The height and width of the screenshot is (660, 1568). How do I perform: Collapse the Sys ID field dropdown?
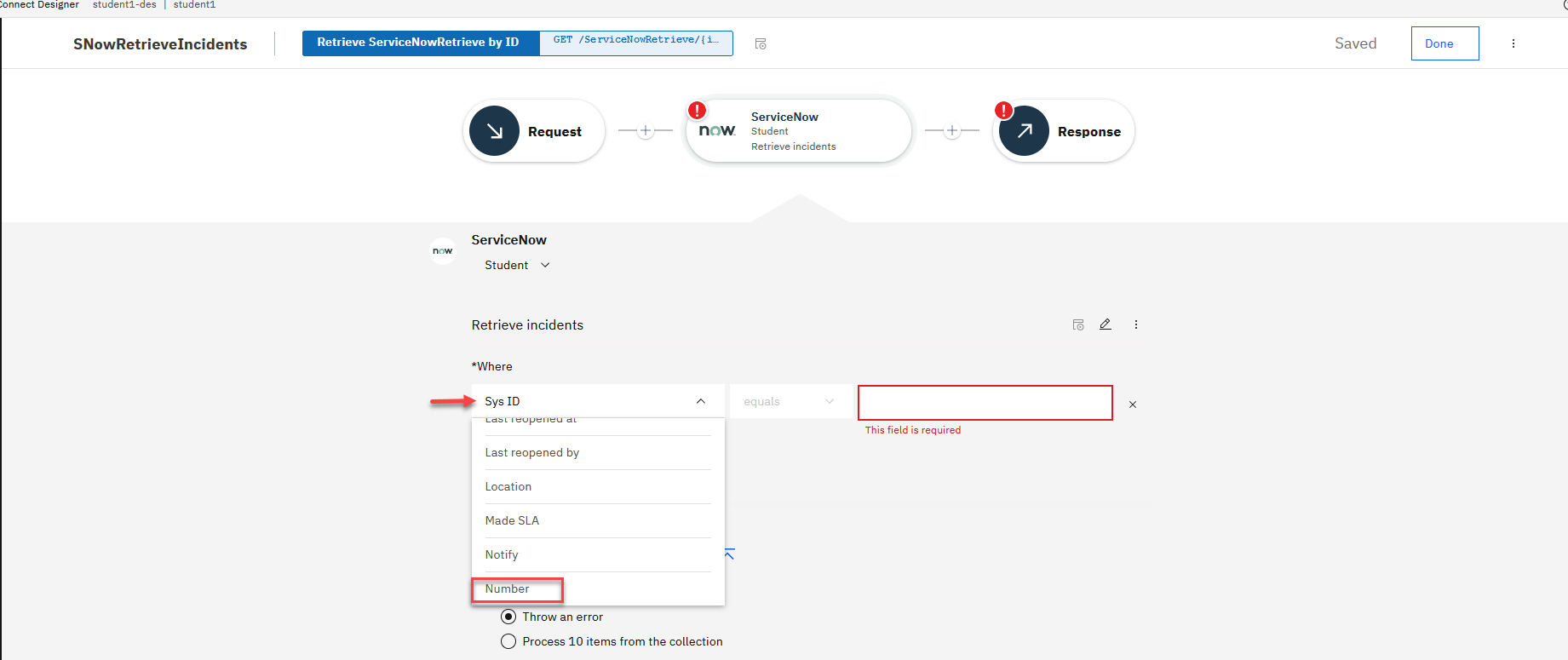pyautogui.click(x=700, y=401)
